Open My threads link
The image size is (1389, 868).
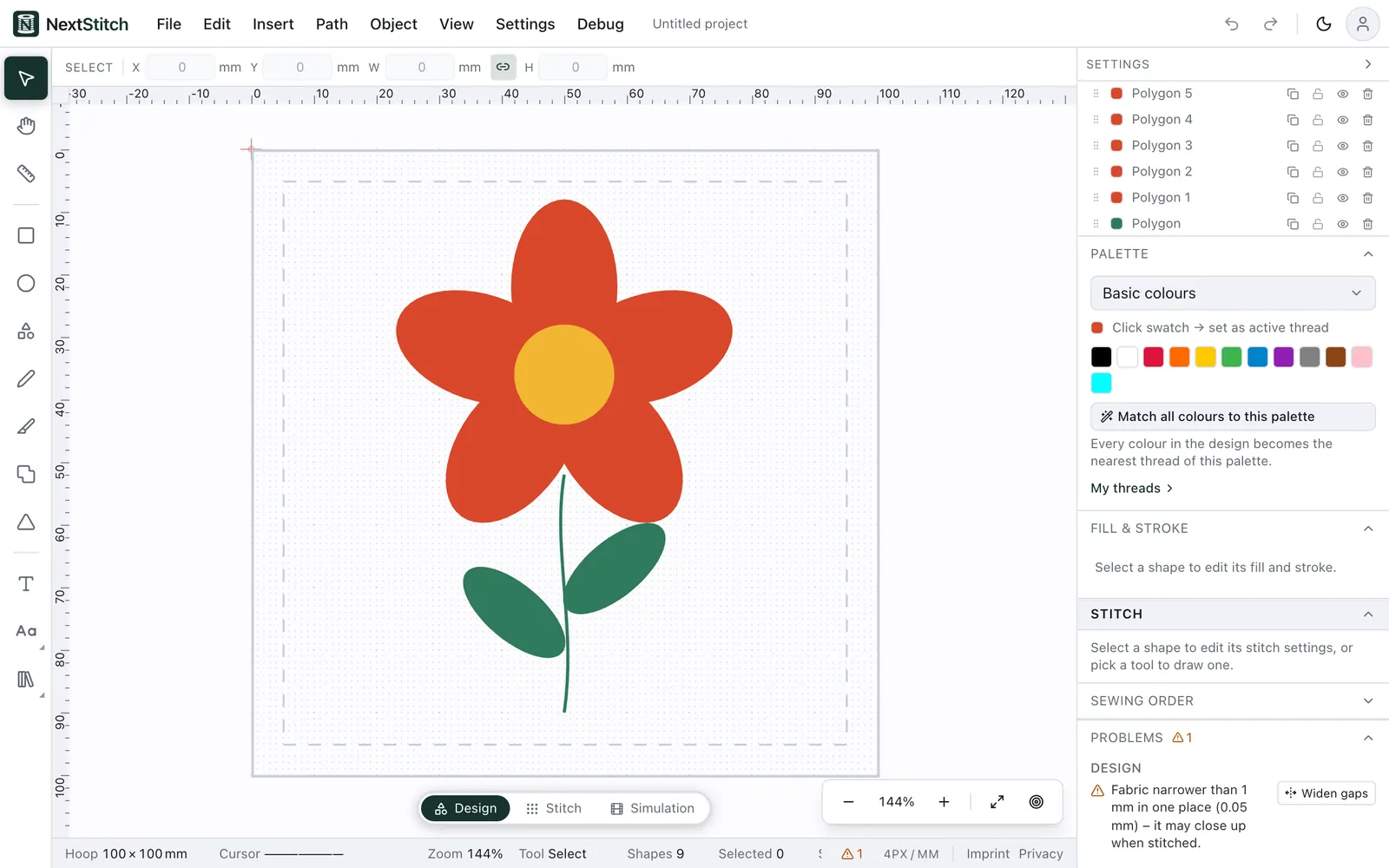point(1132,489)
